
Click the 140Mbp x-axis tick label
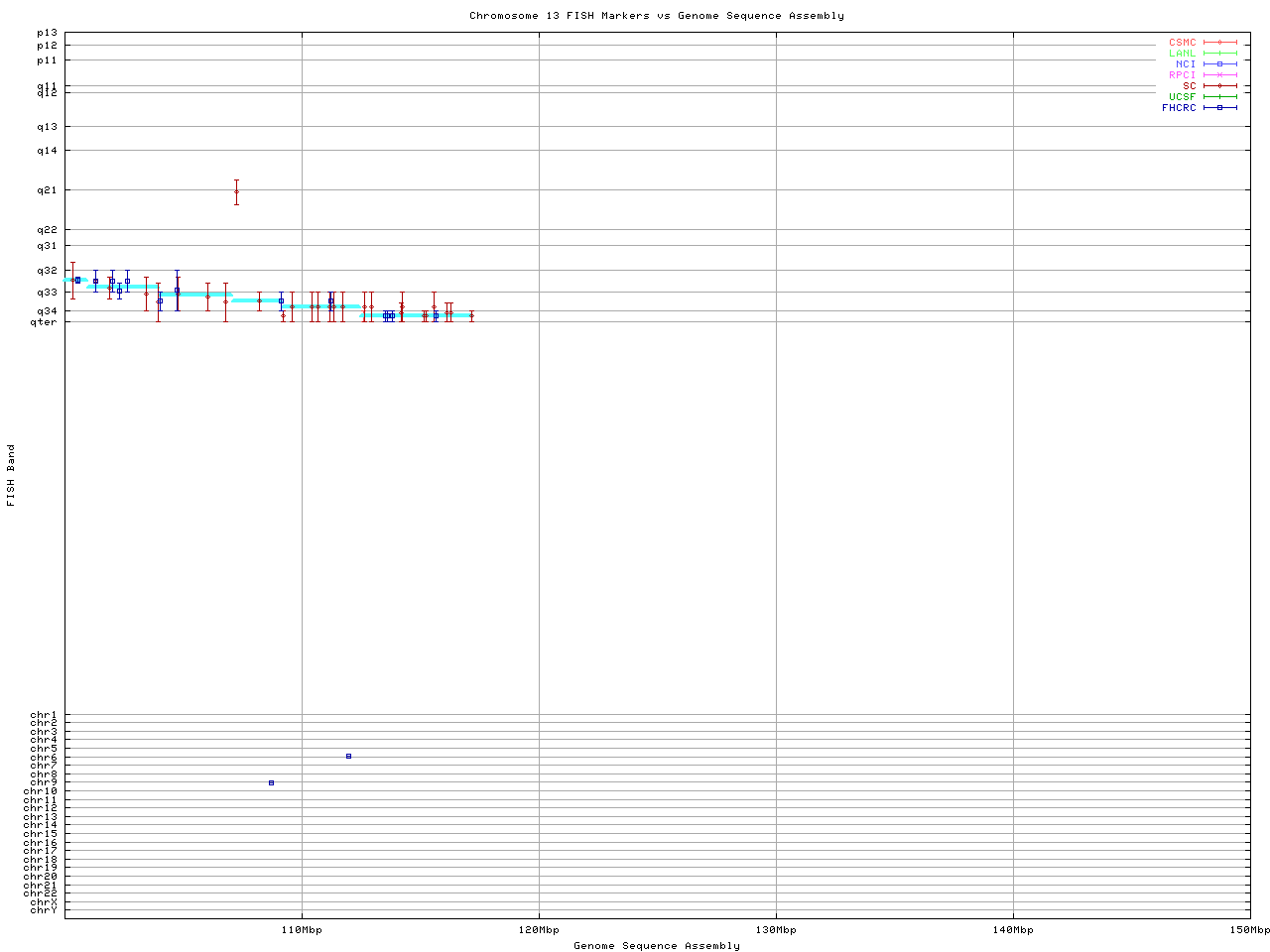(x=1013, y=930)
